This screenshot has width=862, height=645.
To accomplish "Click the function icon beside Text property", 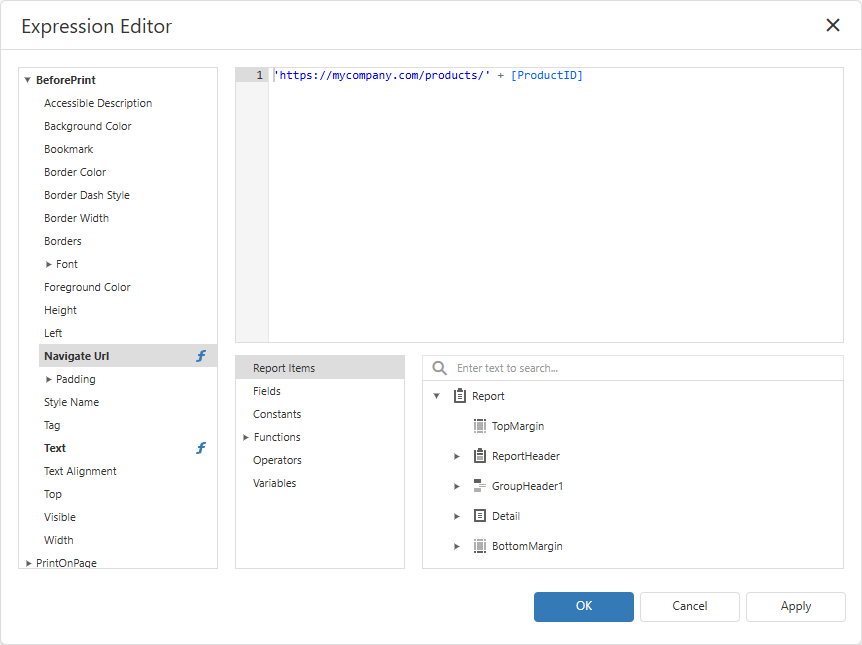I will point(201,448).
